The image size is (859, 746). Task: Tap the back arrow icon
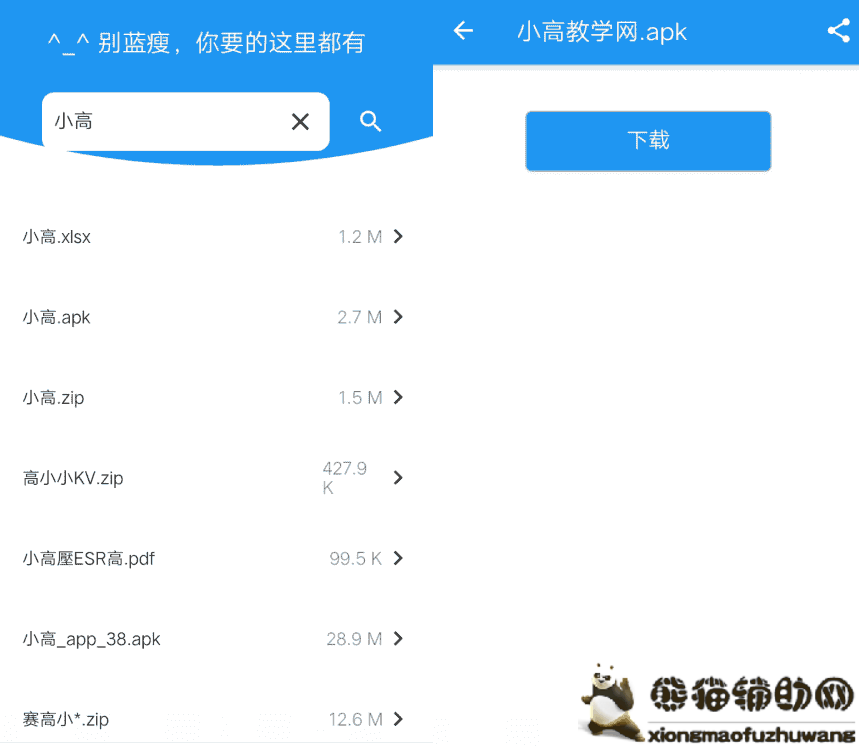pos(462,31)
